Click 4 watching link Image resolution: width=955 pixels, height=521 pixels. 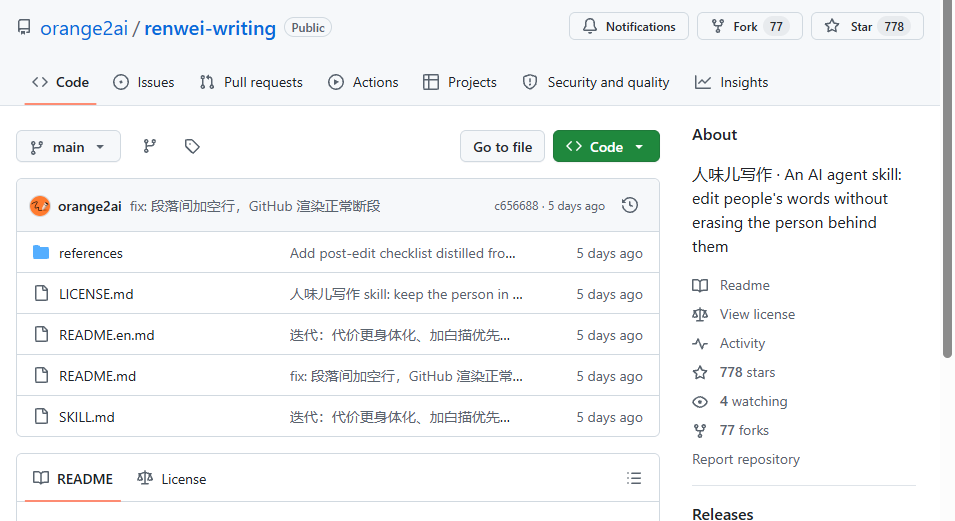(x=753, y=402)
